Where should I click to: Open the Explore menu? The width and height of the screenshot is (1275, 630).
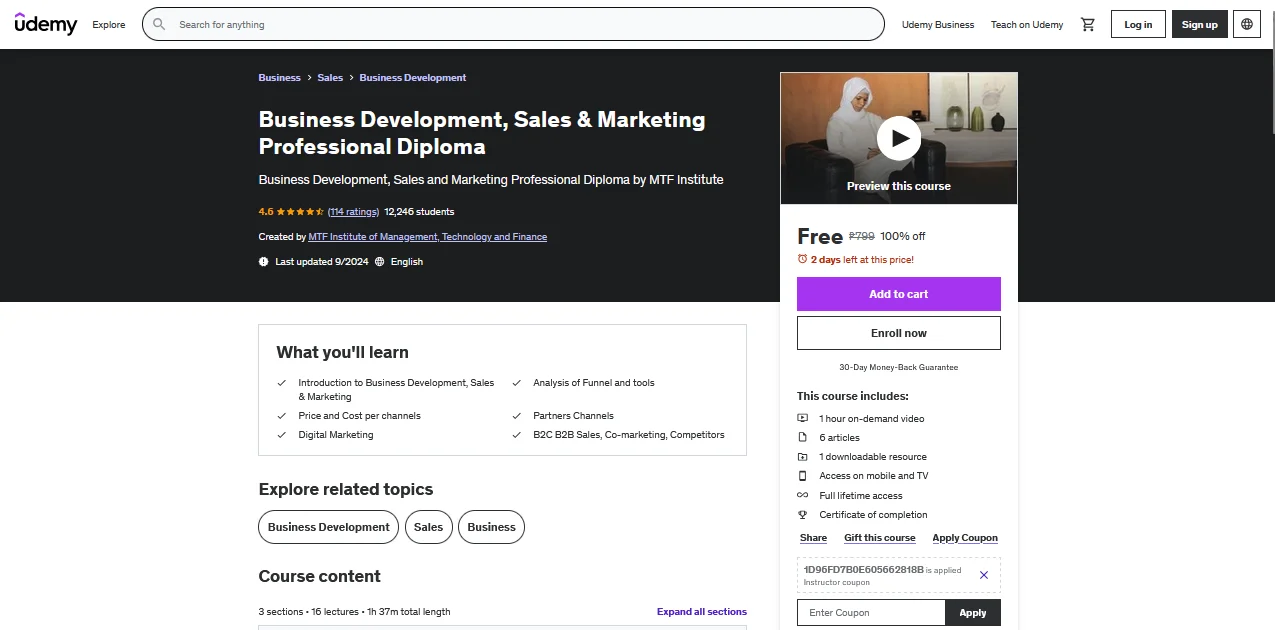click(x=109, y=24)
